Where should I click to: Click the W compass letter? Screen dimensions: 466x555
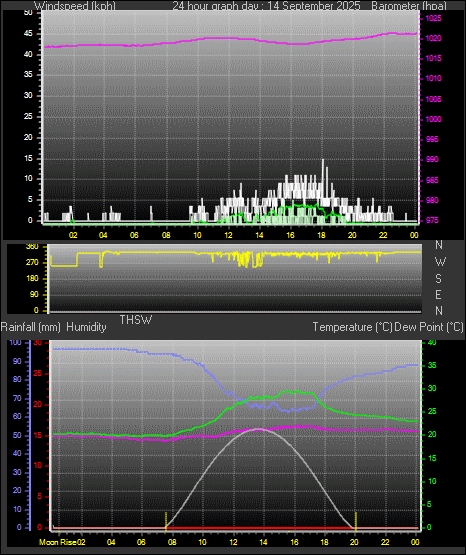point(440,262)
